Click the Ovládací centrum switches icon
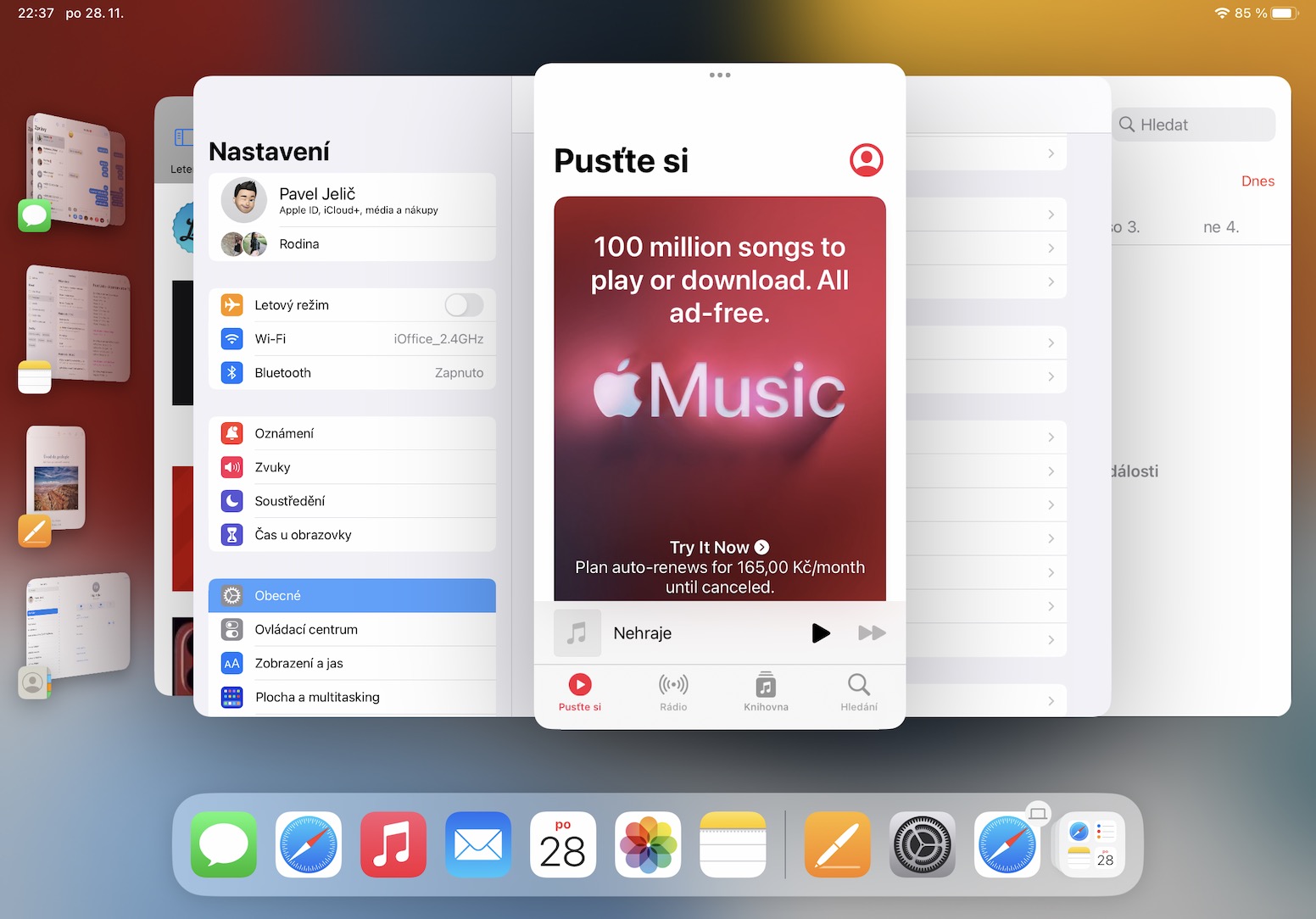The height and width of the screenshot is (919, 1316). click(231, 630)
